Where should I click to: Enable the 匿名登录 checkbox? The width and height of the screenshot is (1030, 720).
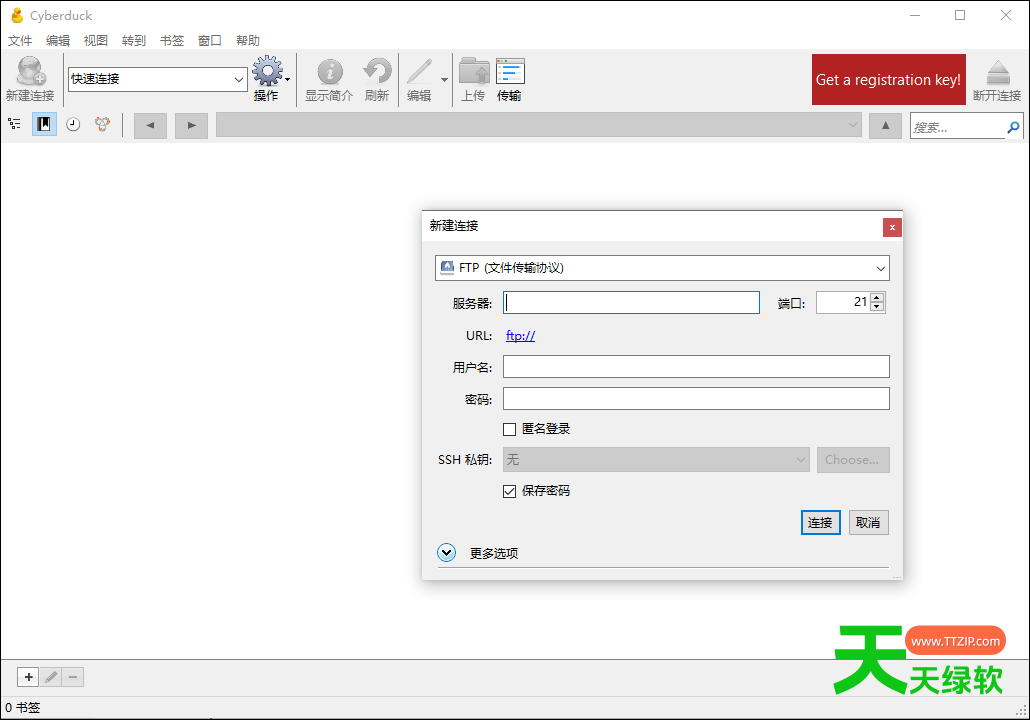click(509, 430)
